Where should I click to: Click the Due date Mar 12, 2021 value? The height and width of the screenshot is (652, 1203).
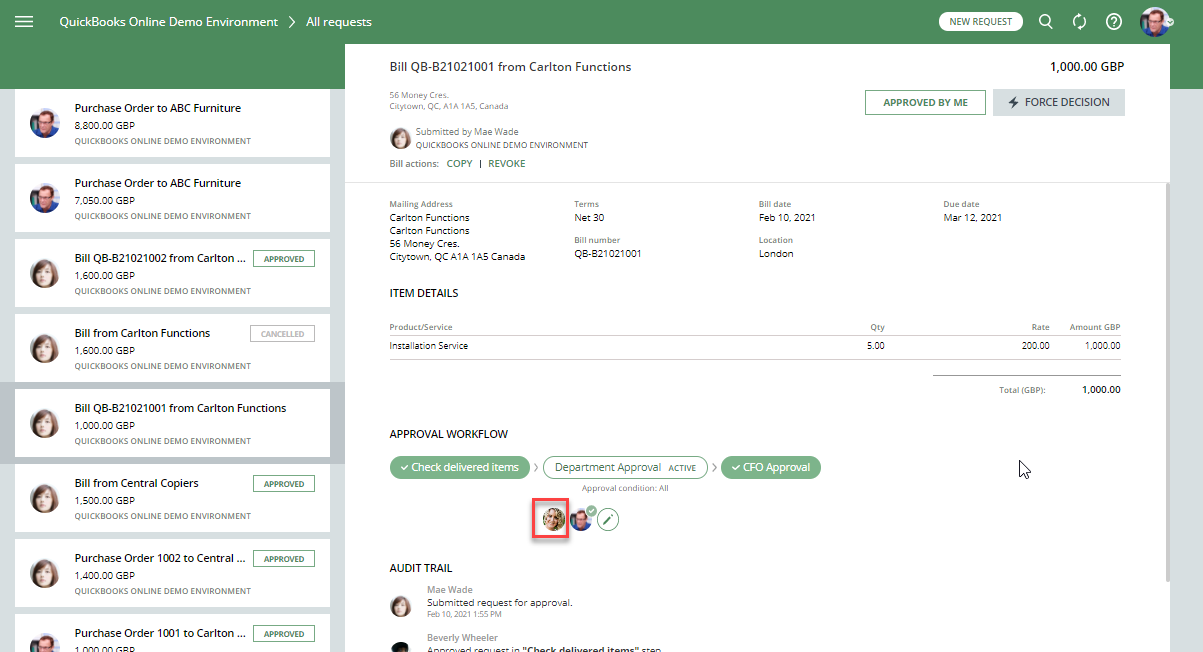click(x=972, y=217)
